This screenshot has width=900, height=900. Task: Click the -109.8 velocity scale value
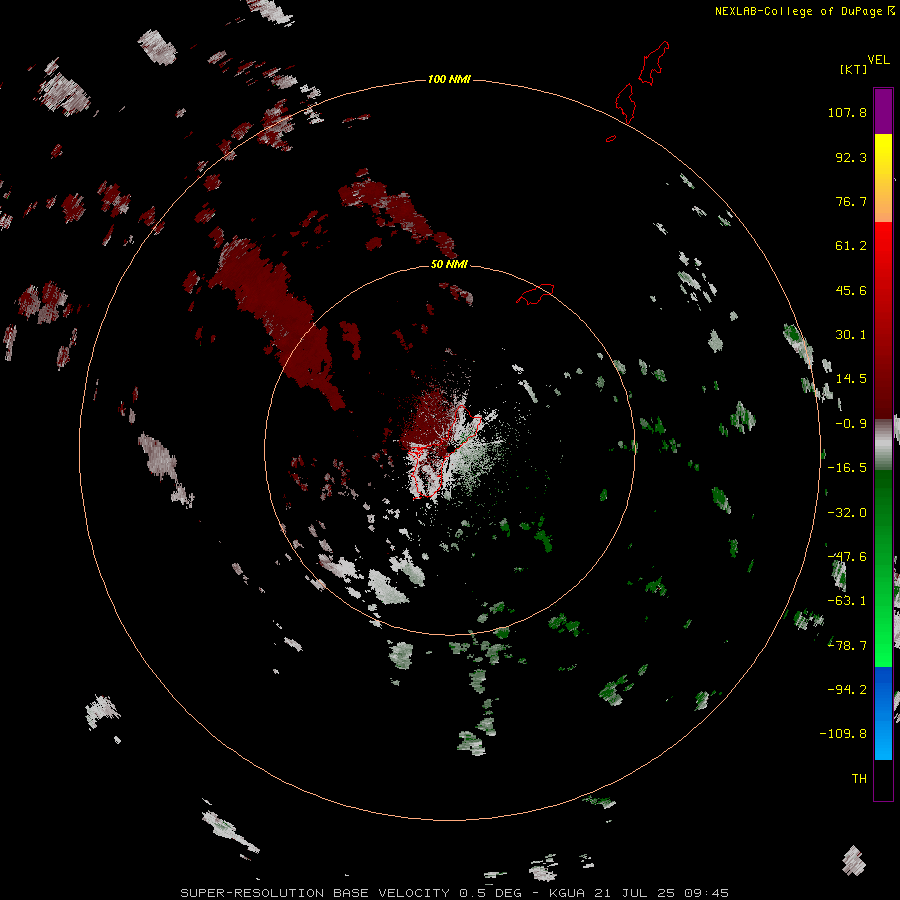click(x=843, y=734)
